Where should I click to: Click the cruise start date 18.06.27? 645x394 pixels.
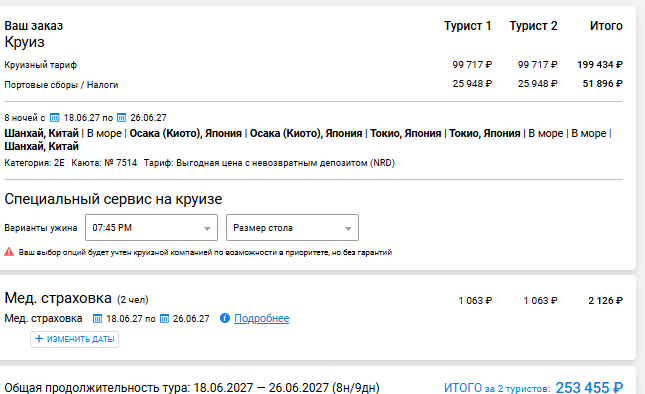click(x=82, y=118)
